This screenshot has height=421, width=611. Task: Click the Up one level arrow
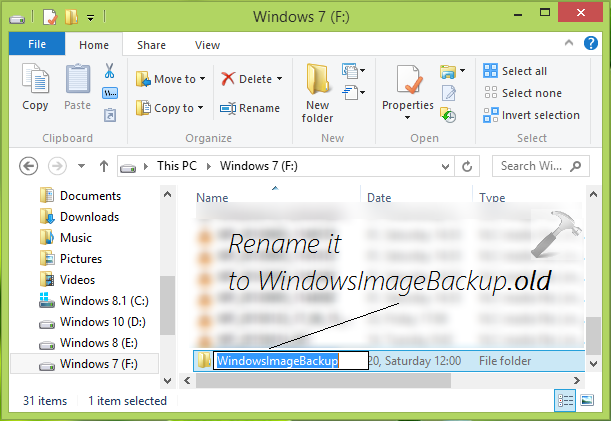pos(104,166)
